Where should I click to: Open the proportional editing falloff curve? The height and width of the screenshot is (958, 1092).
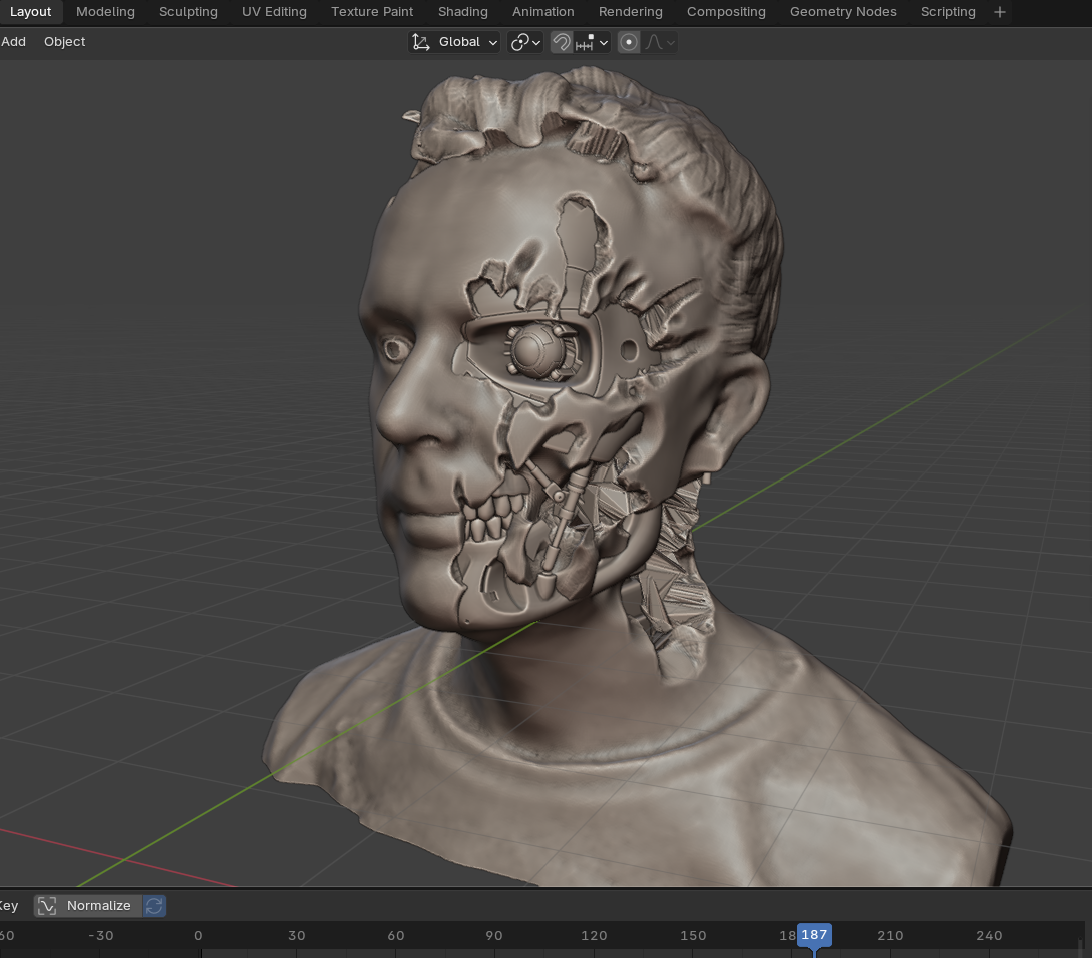[x=660, y=42]
